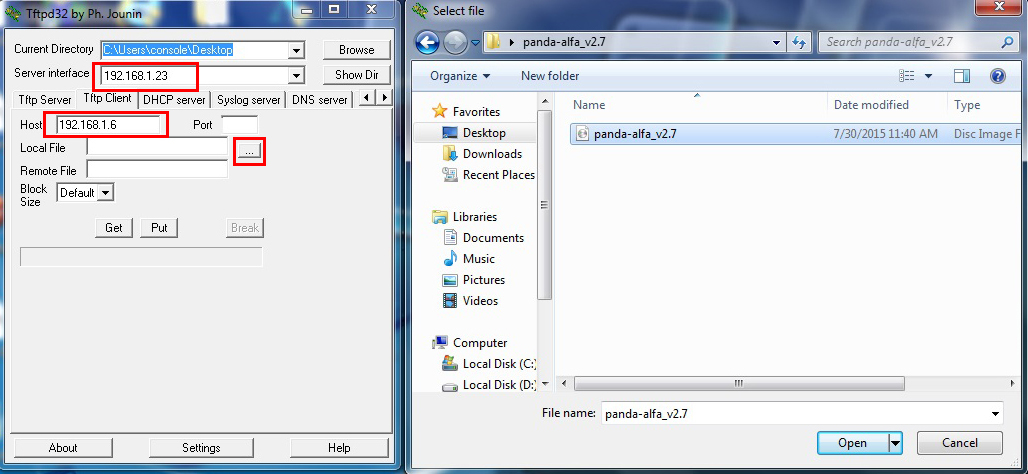Click the local file browse ellipsis button
Viewport: 1028px width, 474px height.
click(x=249, y=150)
